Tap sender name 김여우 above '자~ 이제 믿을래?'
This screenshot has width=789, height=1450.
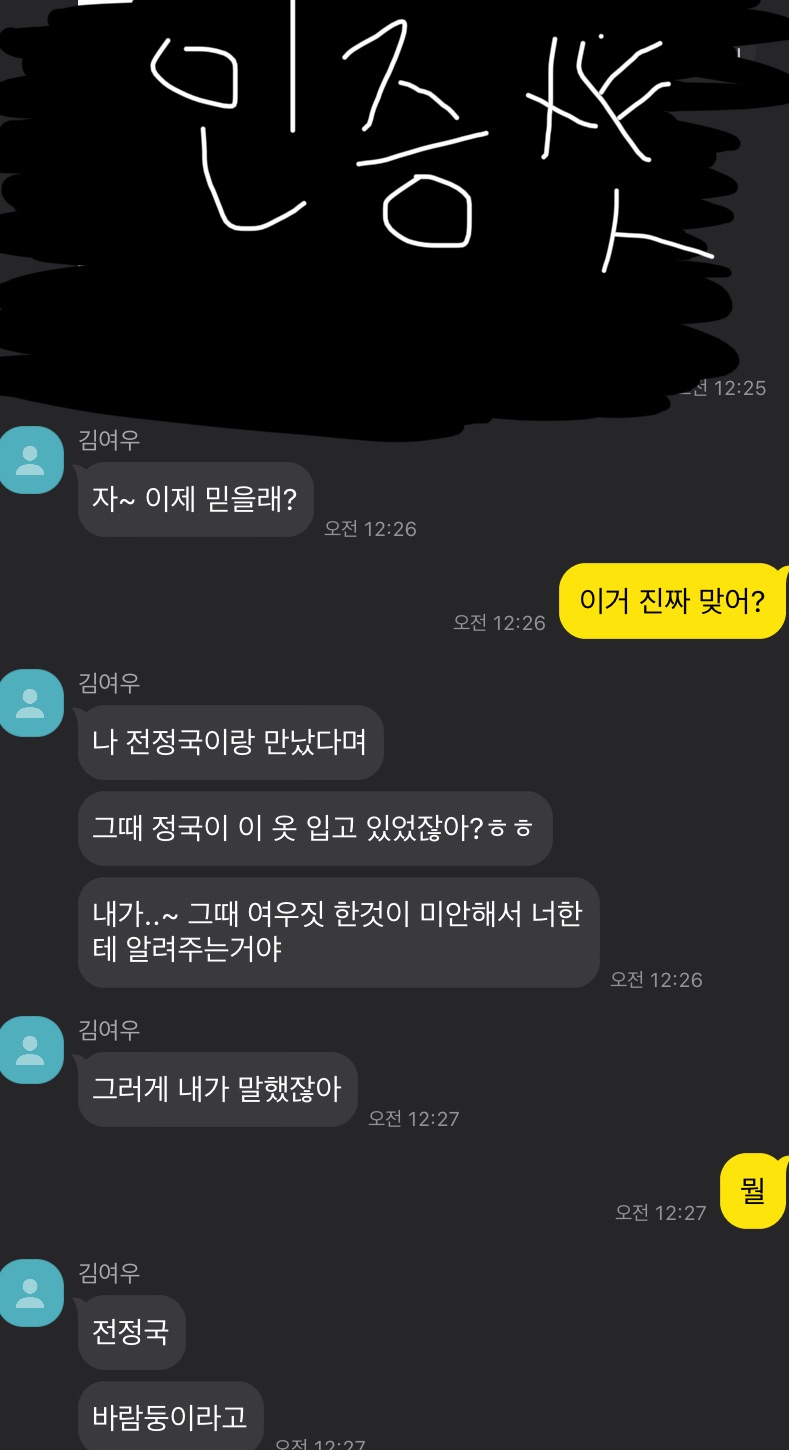click(x=109, y=440)
